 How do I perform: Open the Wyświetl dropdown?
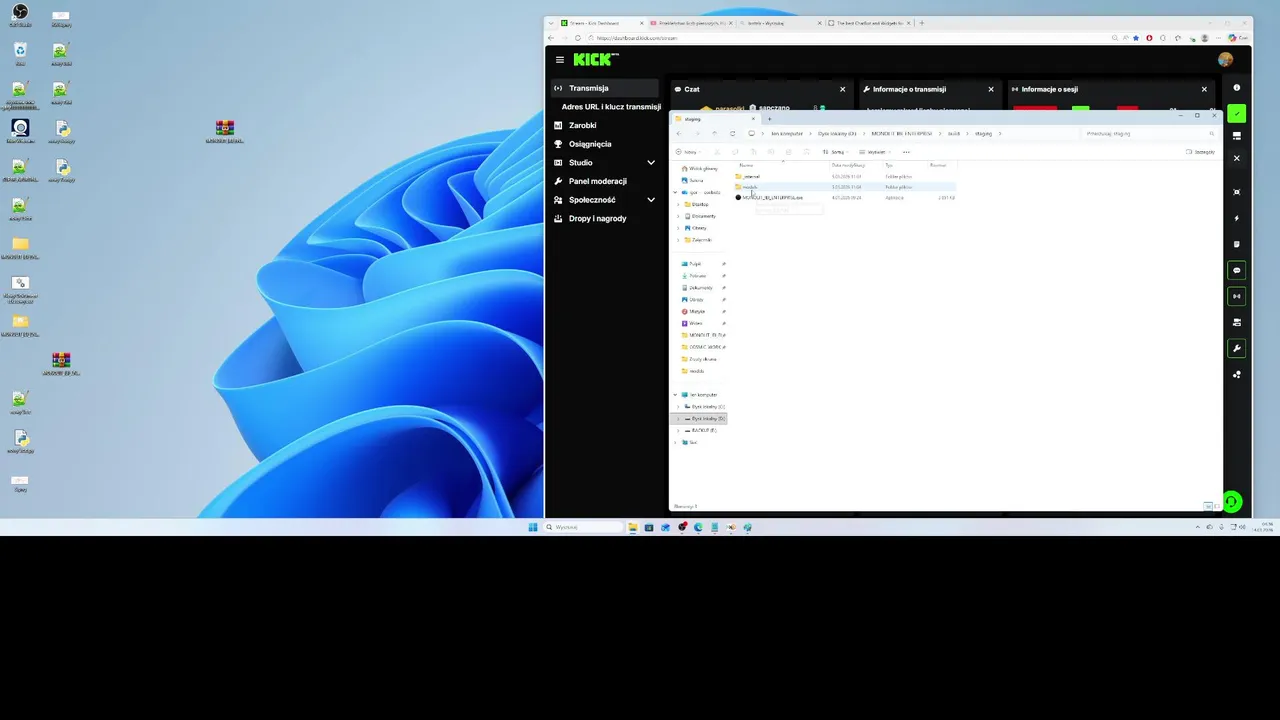(x=875, y=152)
